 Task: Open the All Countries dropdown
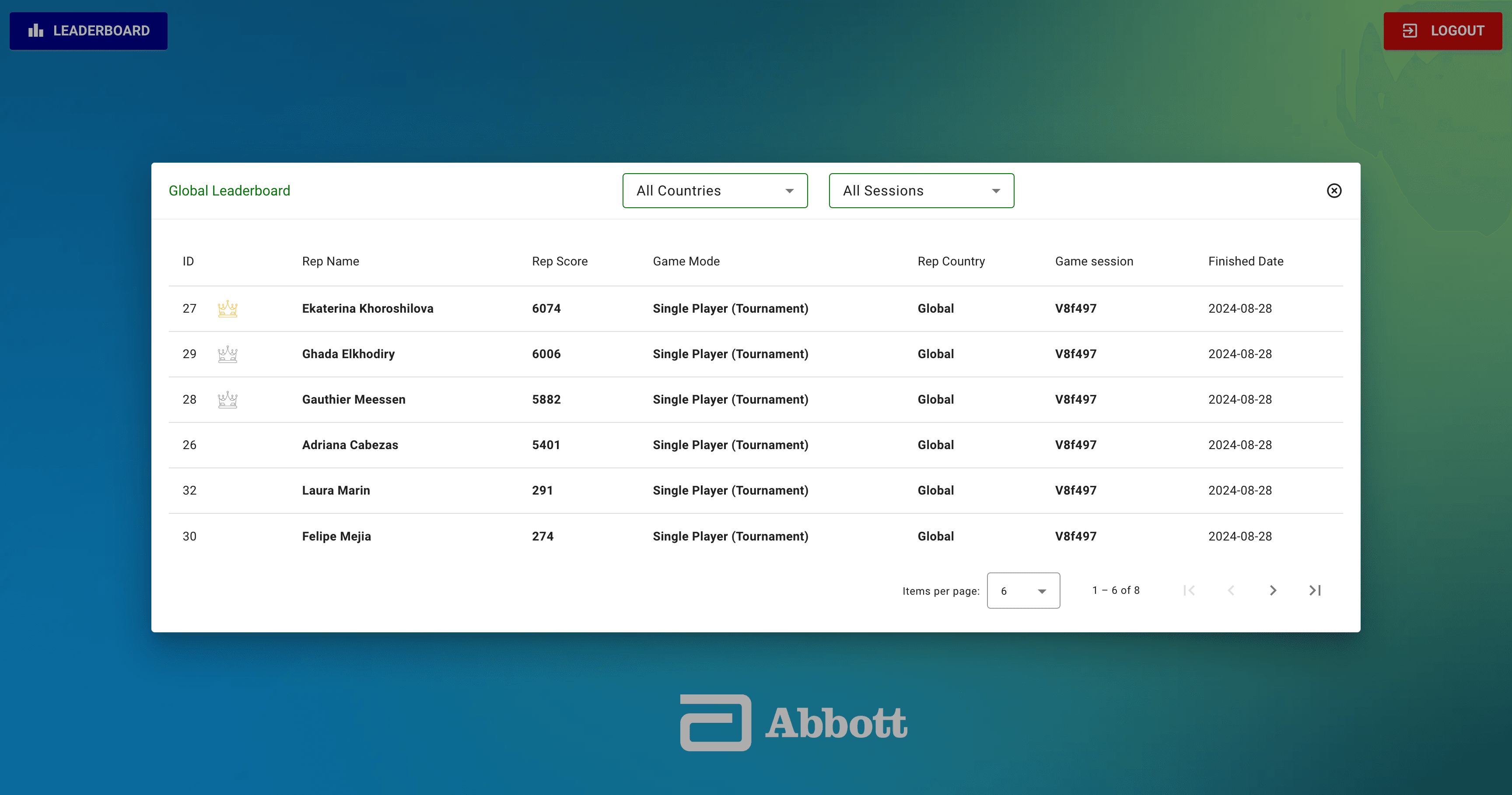pos(714,191)
